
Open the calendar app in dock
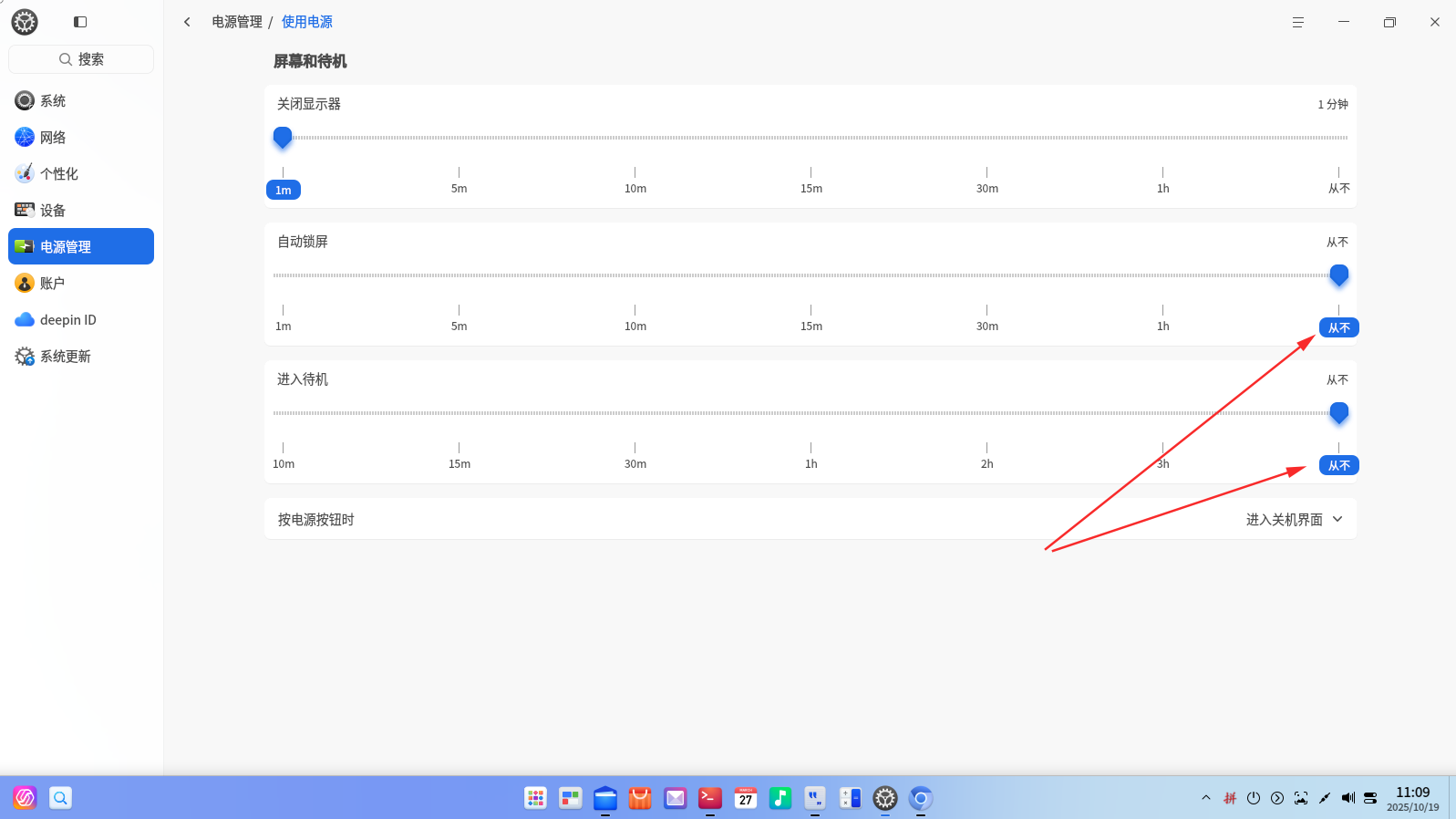(x=745, y=798)
